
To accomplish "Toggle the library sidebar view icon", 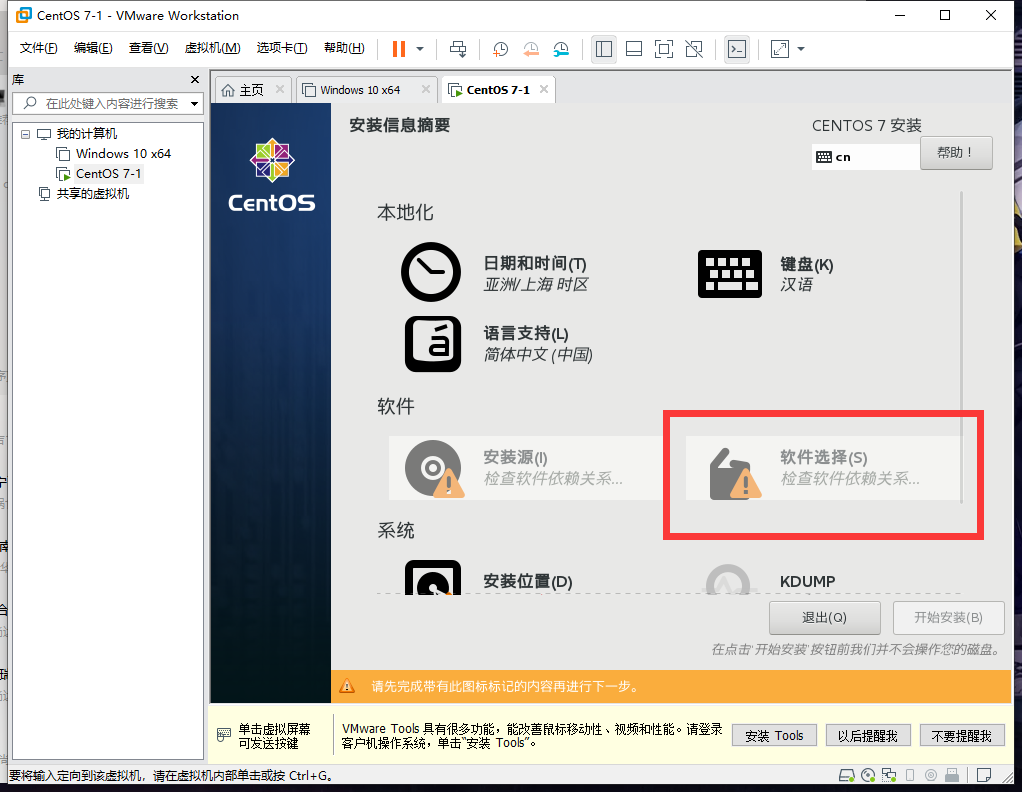I will pos(604,49).
